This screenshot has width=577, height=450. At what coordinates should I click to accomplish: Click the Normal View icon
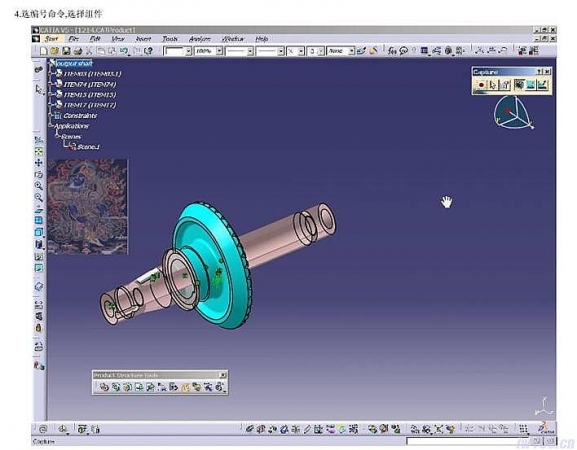click(x=39, y=209)
